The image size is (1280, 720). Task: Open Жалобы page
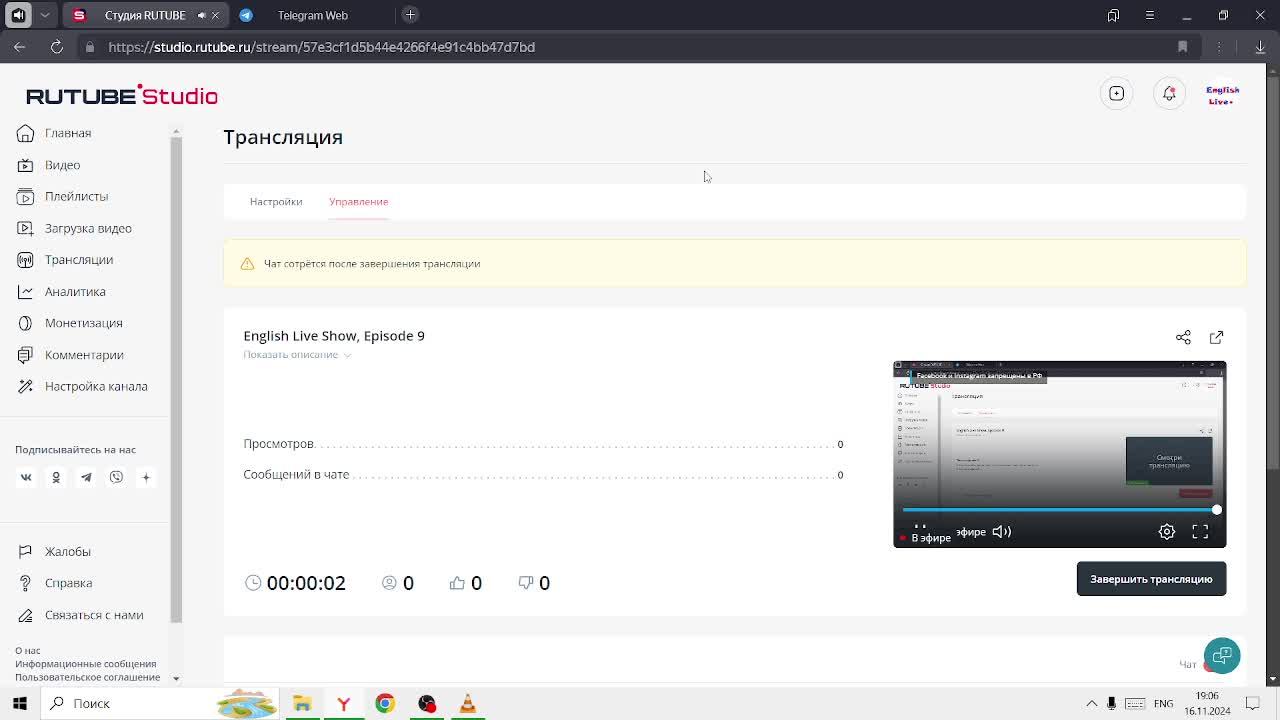click(68, 552)
